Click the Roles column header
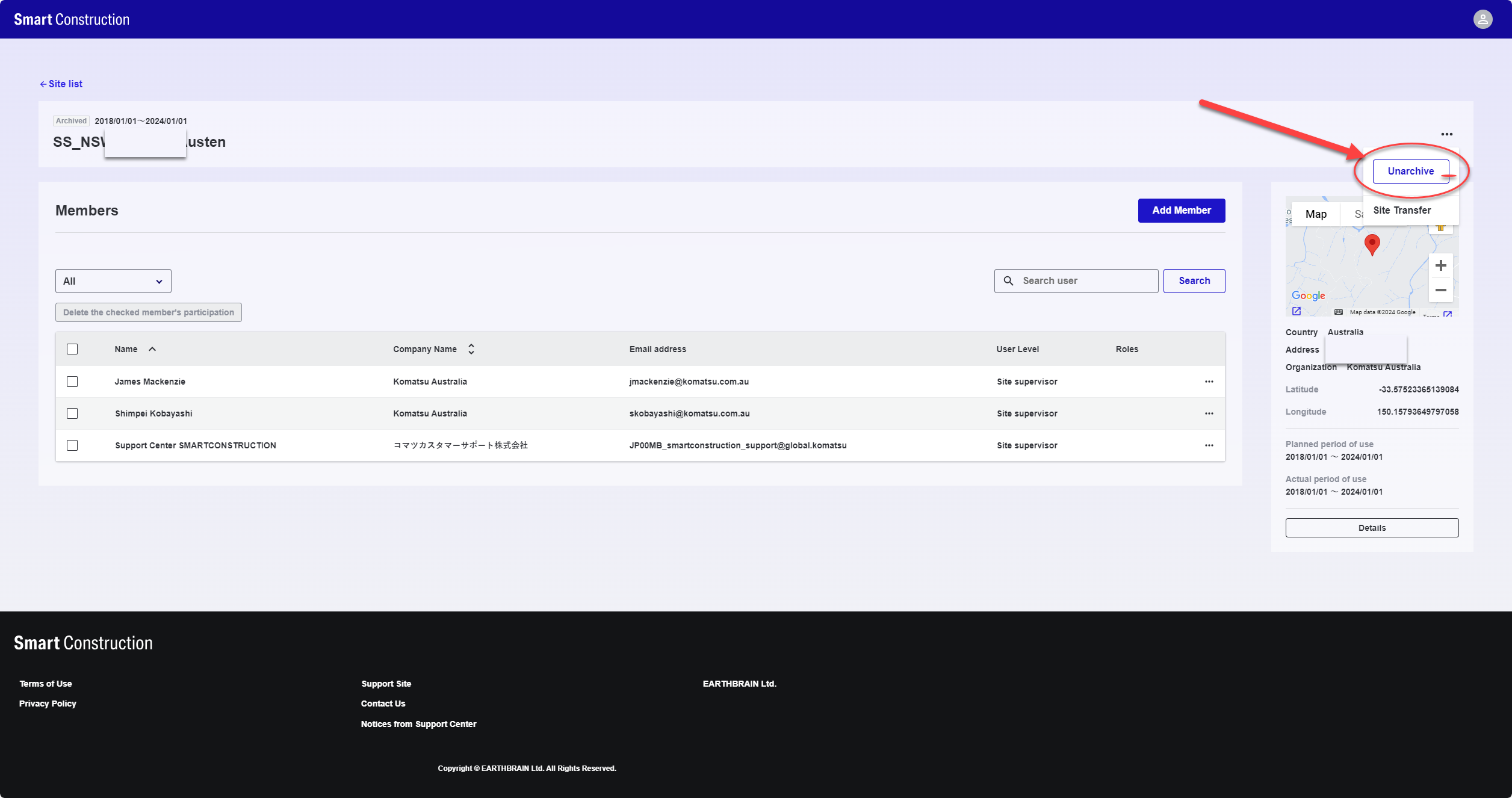Screen dimensions: 1512x798 click(1127, 349)
